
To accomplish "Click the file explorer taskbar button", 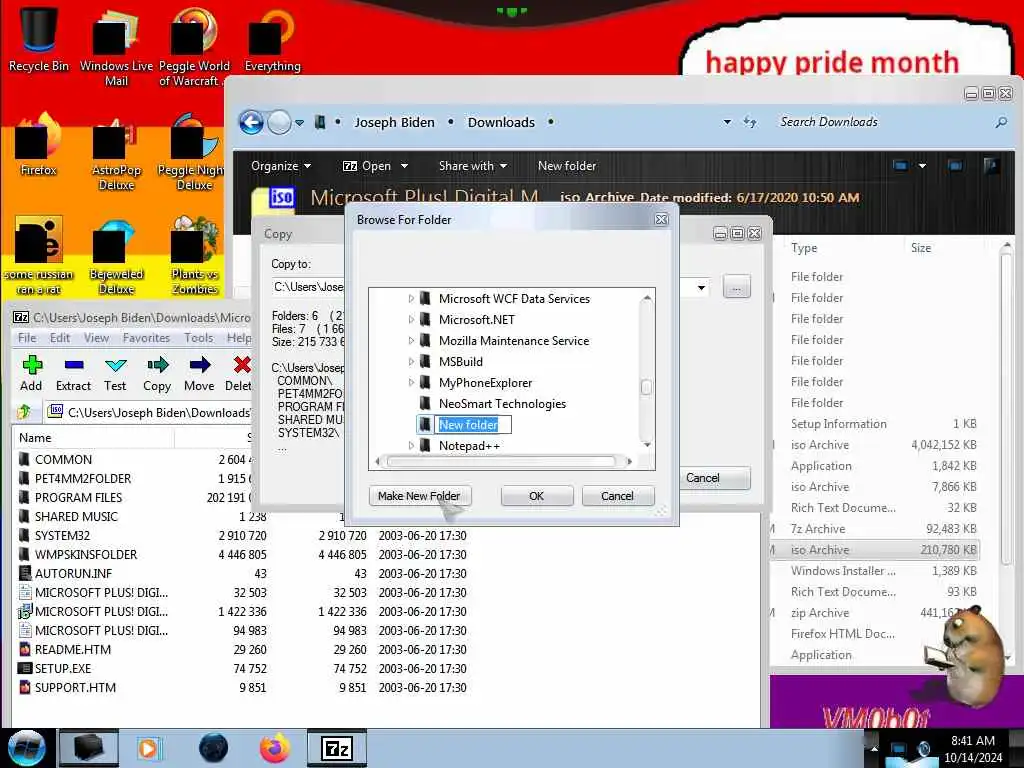I will tap(89, 748).
